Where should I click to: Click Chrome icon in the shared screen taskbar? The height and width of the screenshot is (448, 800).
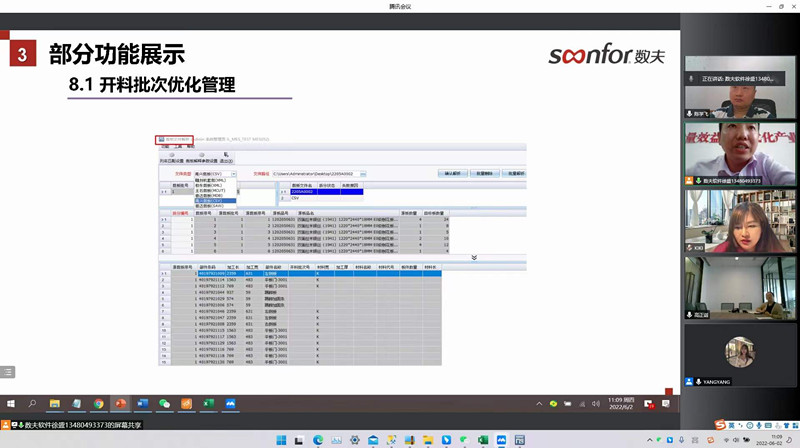99,403
